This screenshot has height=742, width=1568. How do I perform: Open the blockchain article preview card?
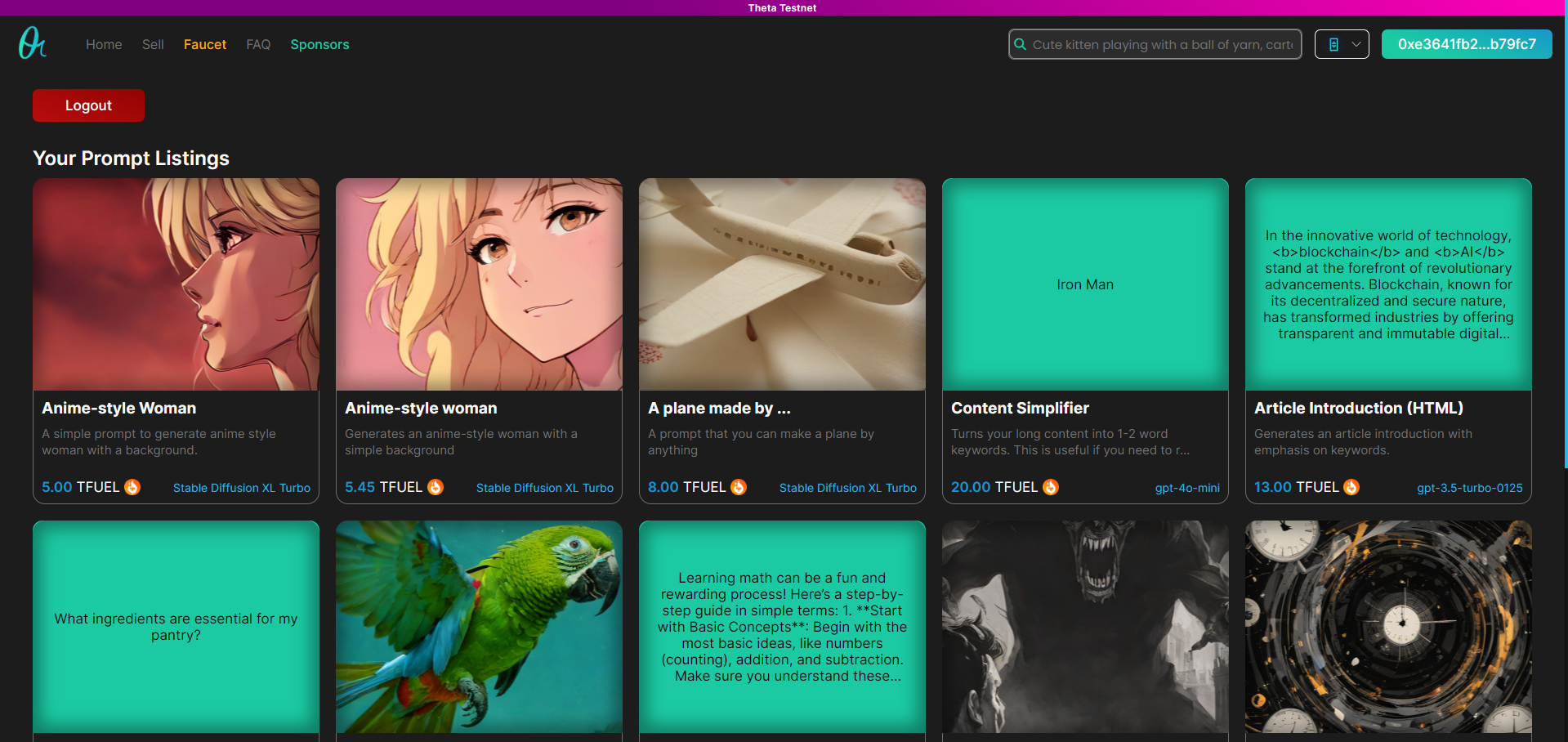coord(1389,284)
